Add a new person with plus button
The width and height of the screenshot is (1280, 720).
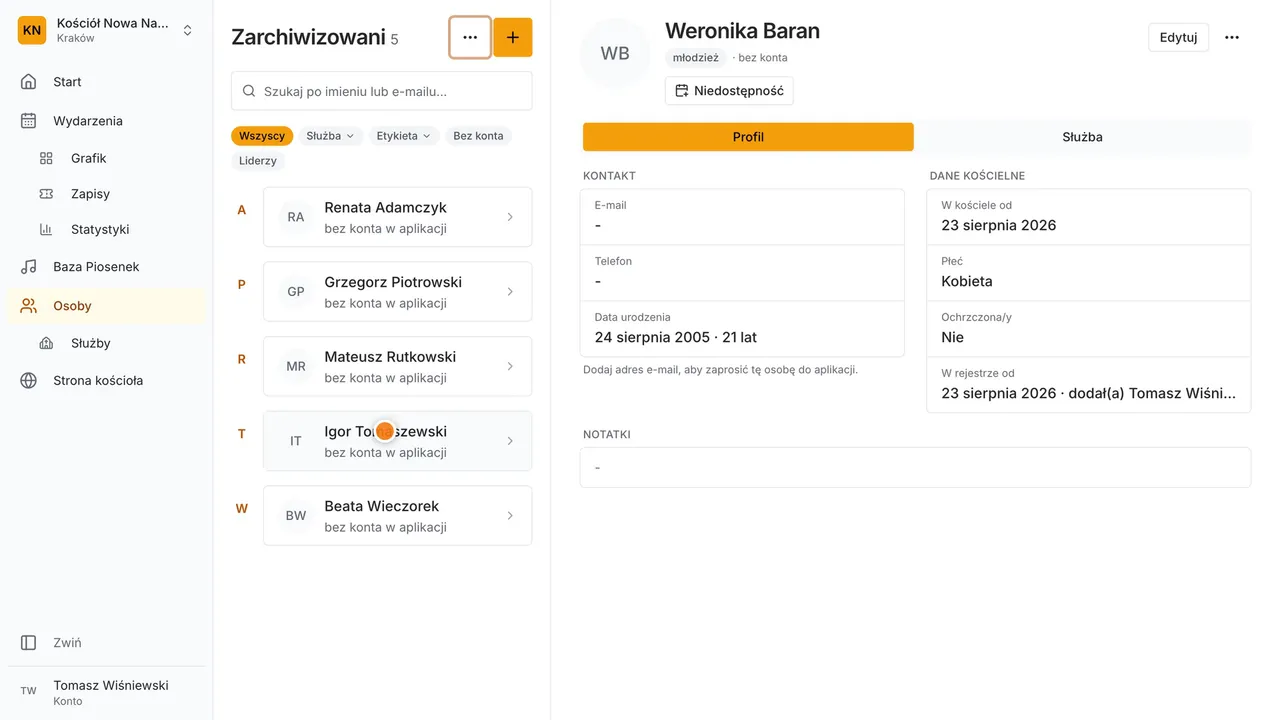(513, 37)
